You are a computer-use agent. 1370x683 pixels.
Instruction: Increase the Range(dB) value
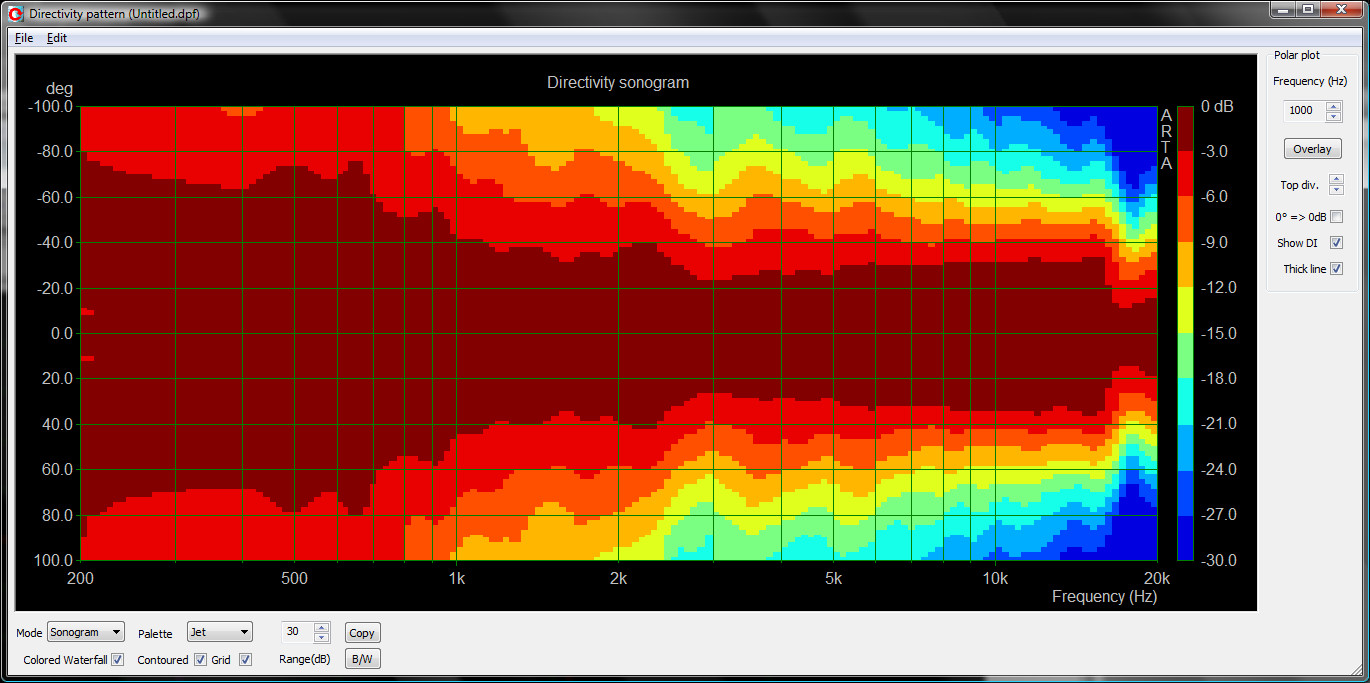click(x=321, y=628)
